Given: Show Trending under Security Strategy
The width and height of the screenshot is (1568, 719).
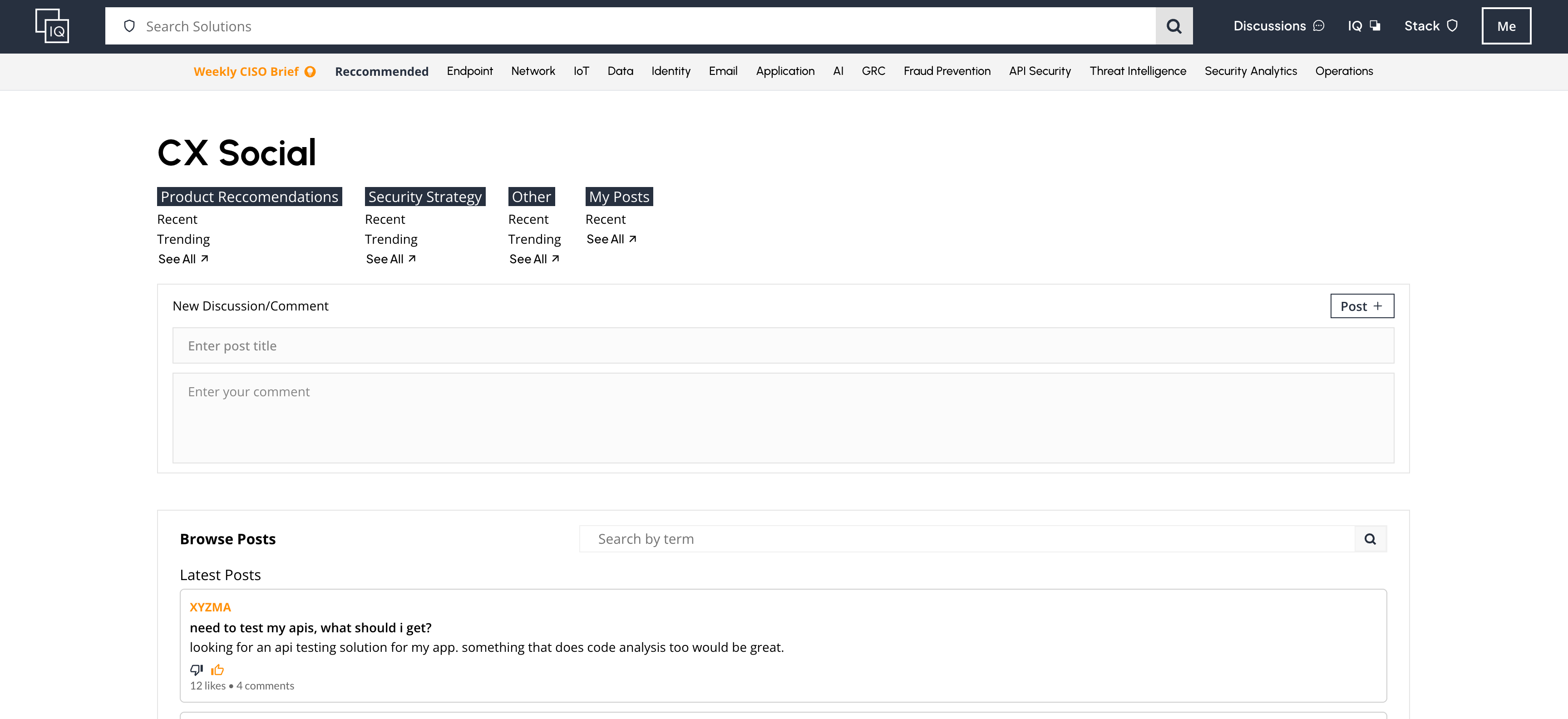Looking at the screenshot, I should (391, 239).
